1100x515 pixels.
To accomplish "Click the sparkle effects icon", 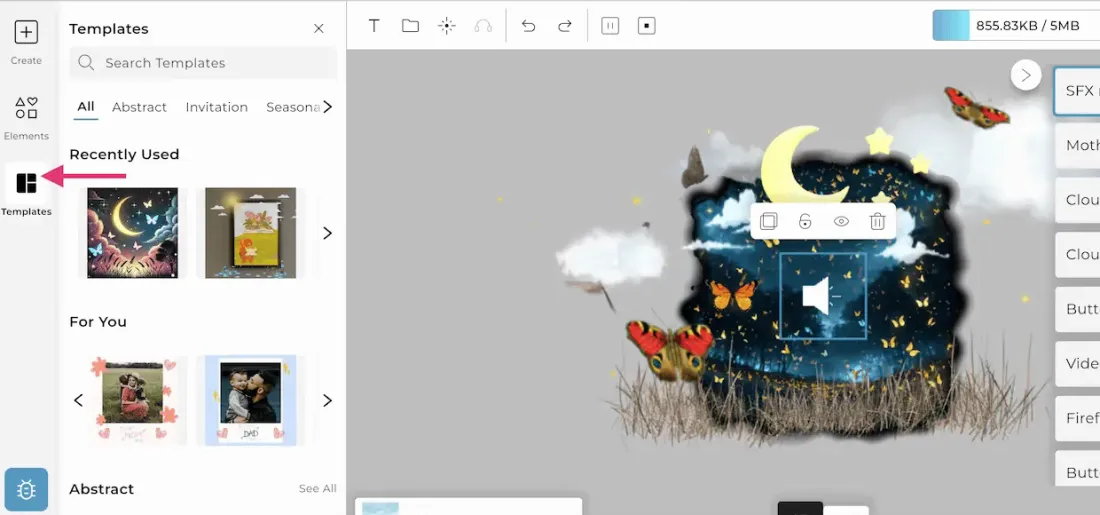I will [x=447, y=26].
